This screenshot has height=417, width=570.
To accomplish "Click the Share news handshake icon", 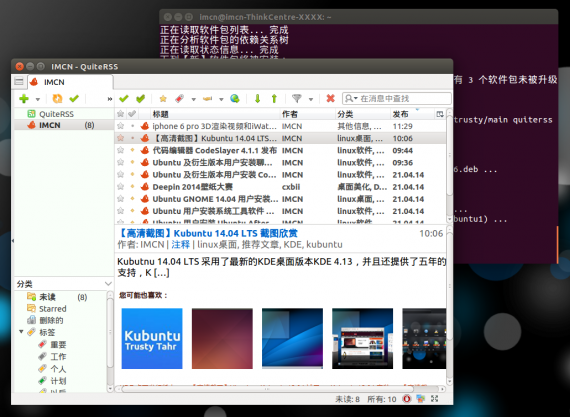I will 208,99.
